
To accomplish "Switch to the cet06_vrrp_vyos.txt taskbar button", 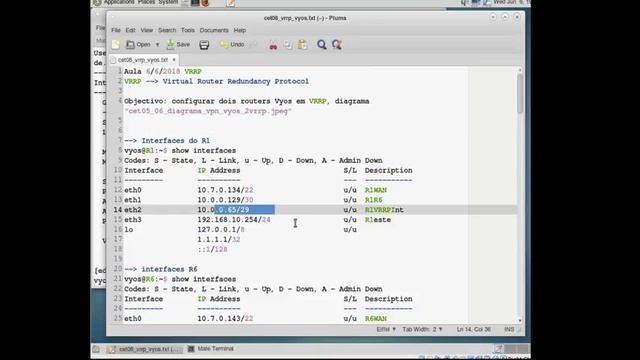I will [x=144, y=349].
